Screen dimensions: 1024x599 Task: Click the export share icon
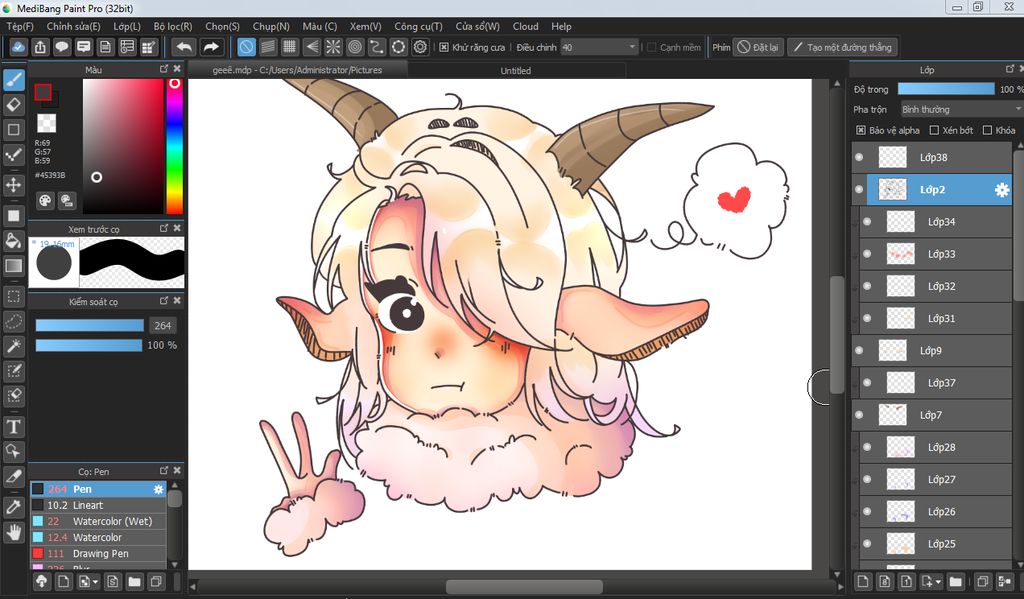(40, 47)
